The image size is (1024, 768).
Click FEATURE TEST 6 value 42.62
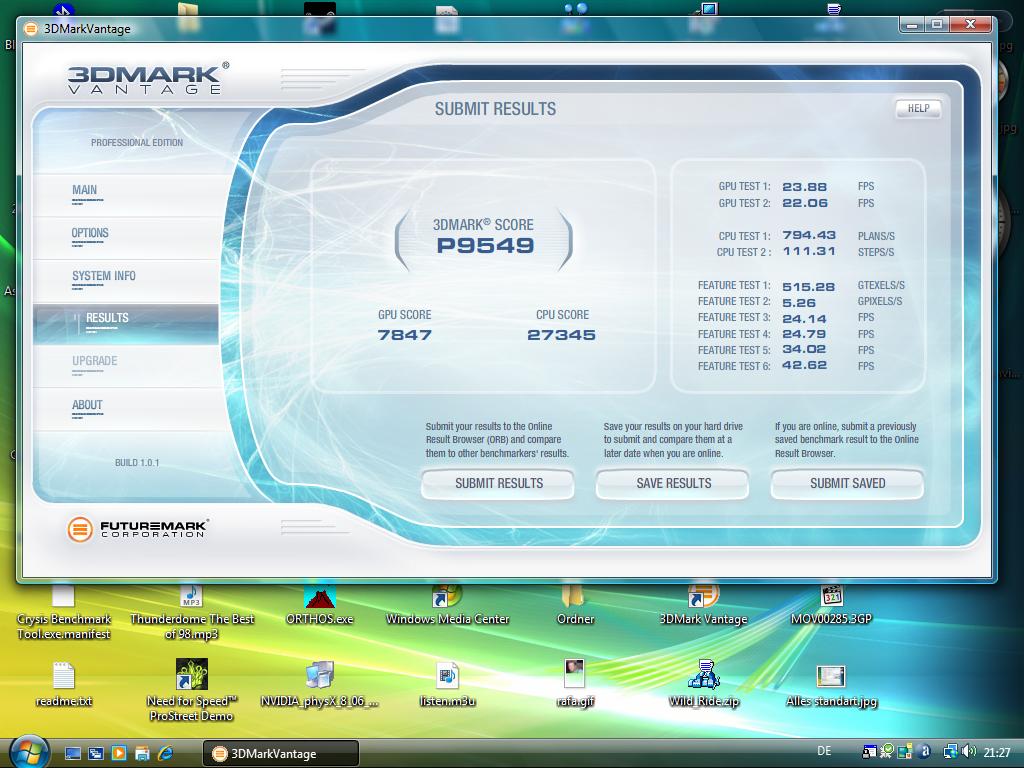(x=805, y=365)
